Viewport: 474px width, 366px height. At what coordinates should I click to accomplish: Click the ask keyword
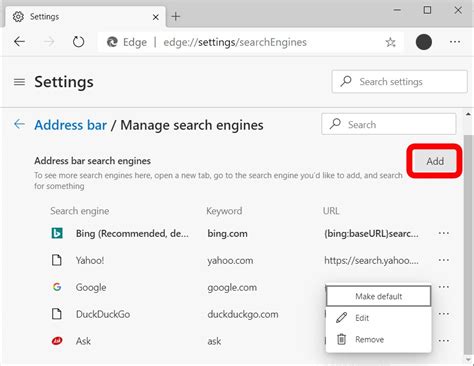pyautogui.click(x=214, y=341)
